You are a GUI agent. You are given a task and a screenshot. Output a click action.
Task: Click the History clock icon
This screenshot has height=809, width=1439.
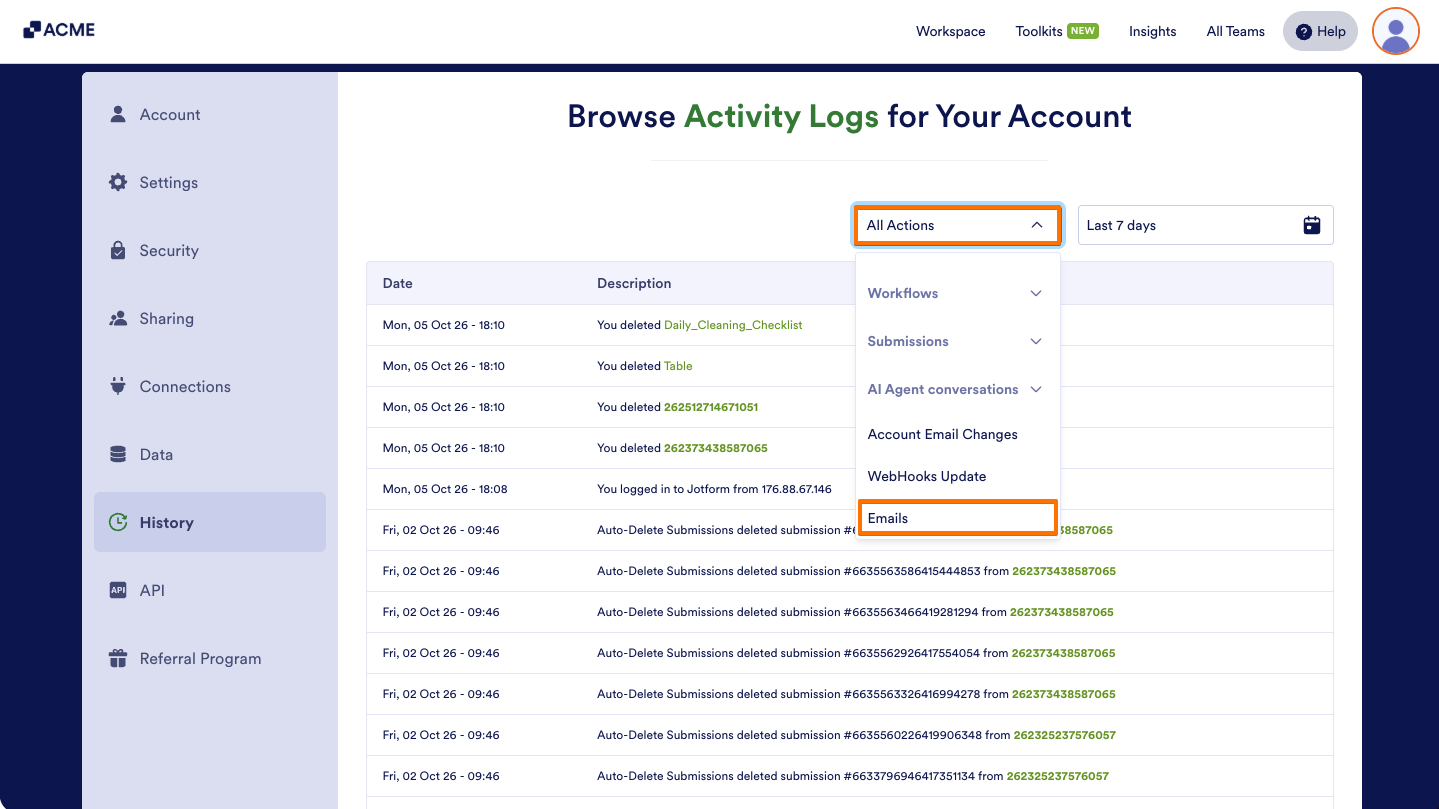[118, 522]
